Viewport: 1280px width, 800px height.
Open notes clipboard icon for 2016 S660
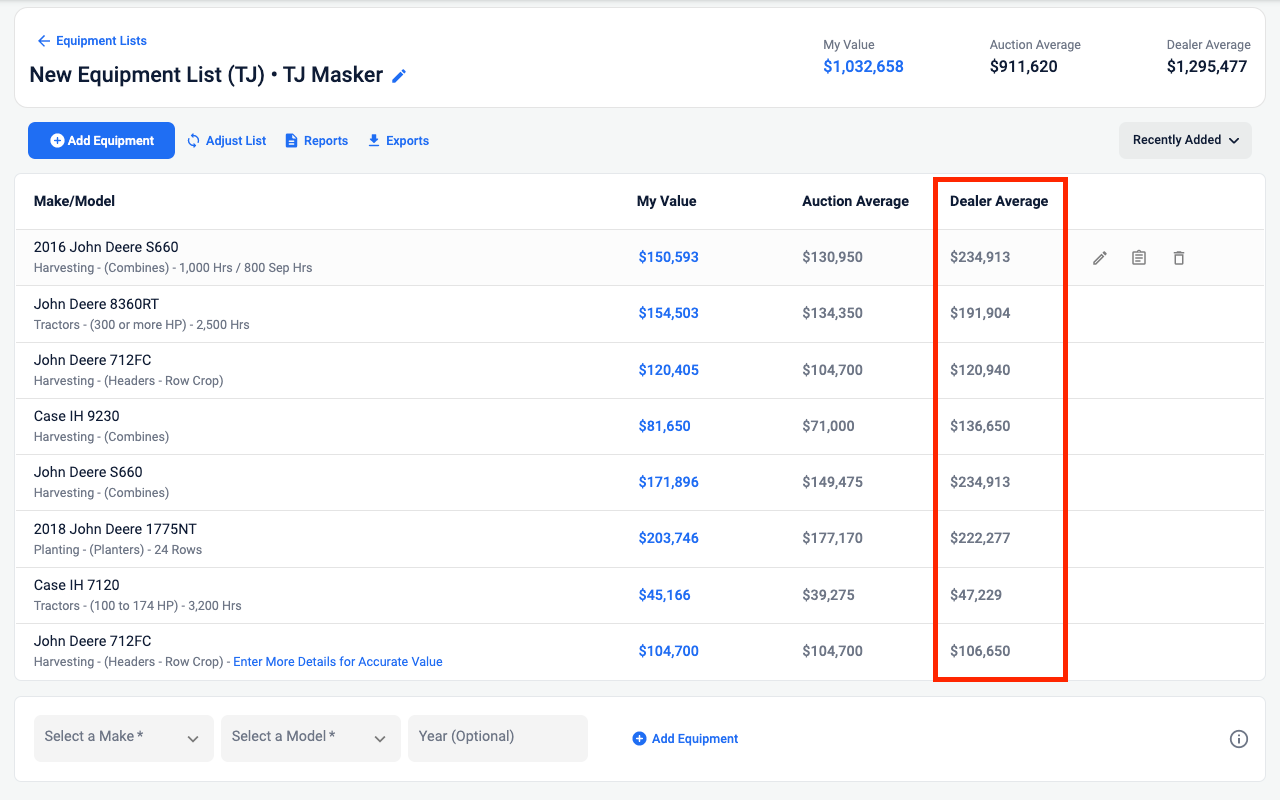1139,258
